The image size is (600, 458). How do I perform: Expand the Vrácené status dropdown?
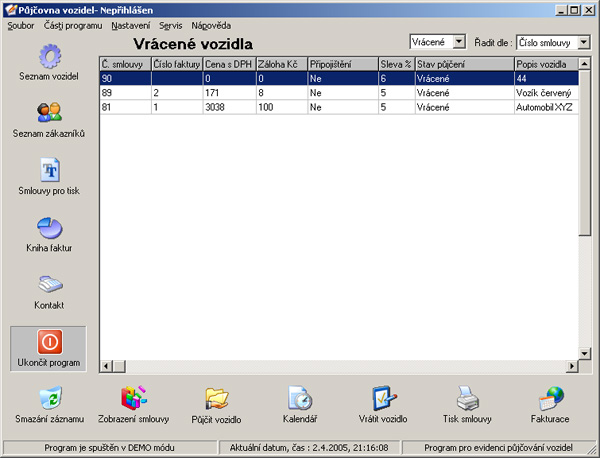click(x=459, y=42)
